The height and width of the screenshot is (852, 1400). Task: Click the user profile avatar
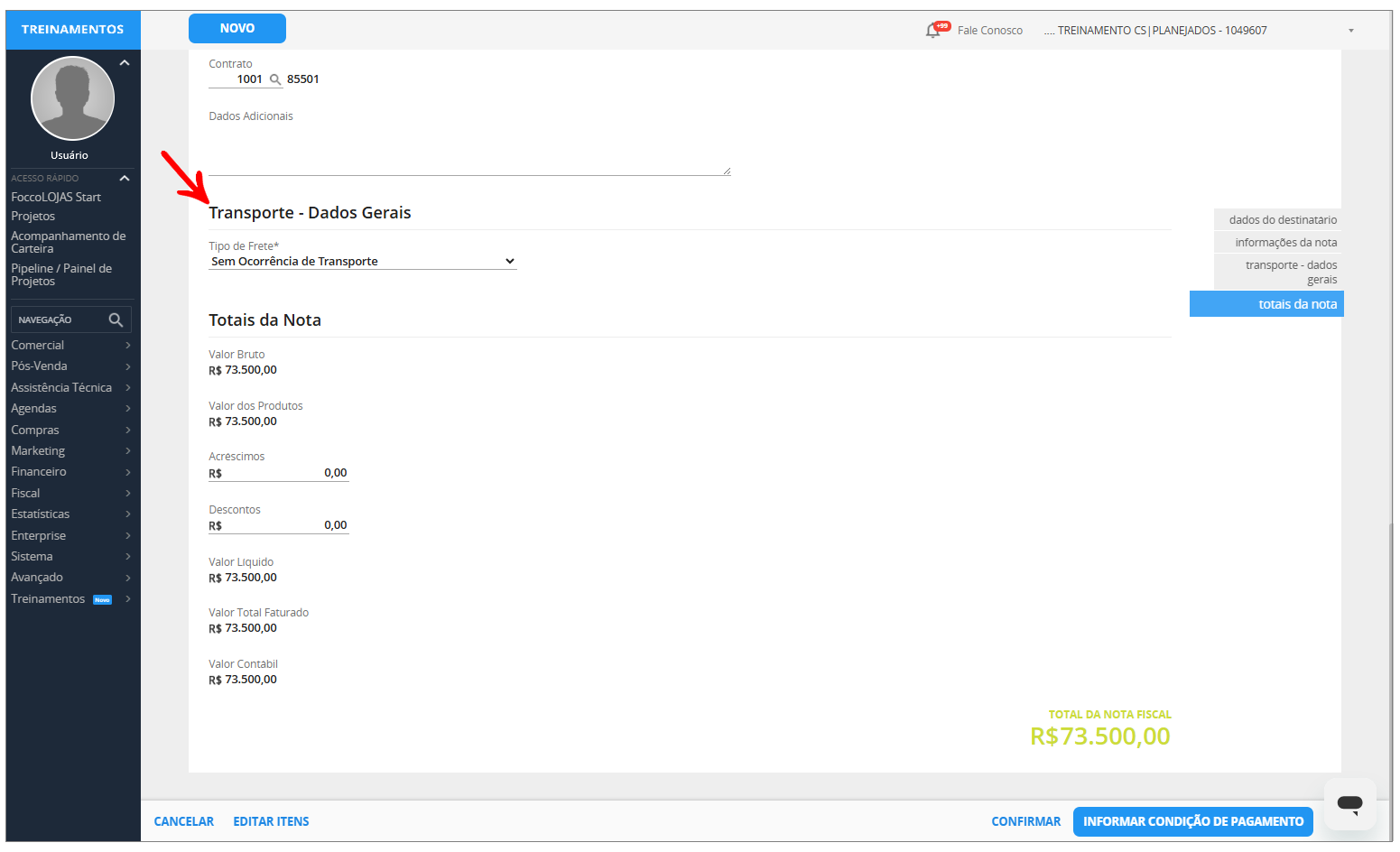pos(72,98)
